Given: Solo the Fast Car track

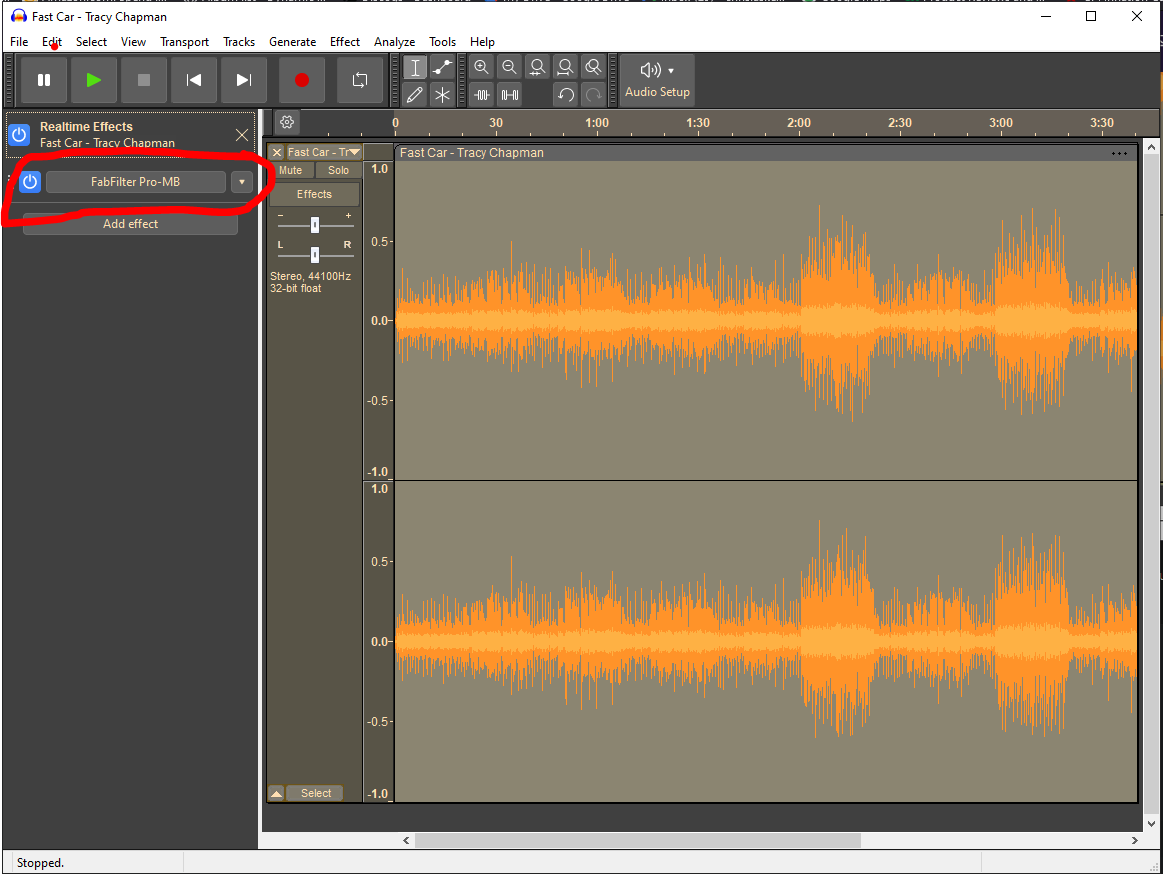Looking at the screenshot, I should tap(338, 171).
